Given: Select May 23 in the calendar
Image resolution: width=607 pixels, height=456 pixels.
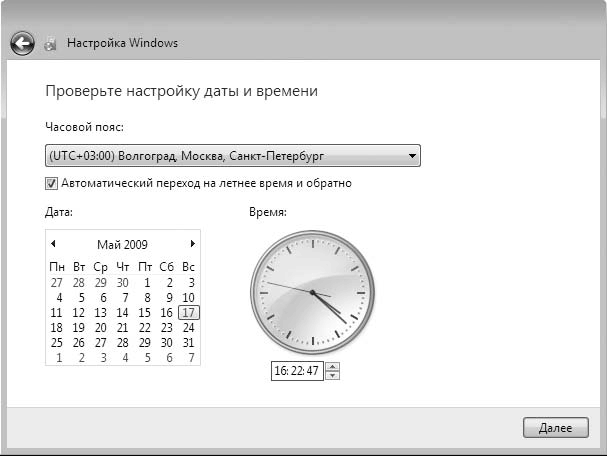Looking at the screenshot, I should coord(166,327).
